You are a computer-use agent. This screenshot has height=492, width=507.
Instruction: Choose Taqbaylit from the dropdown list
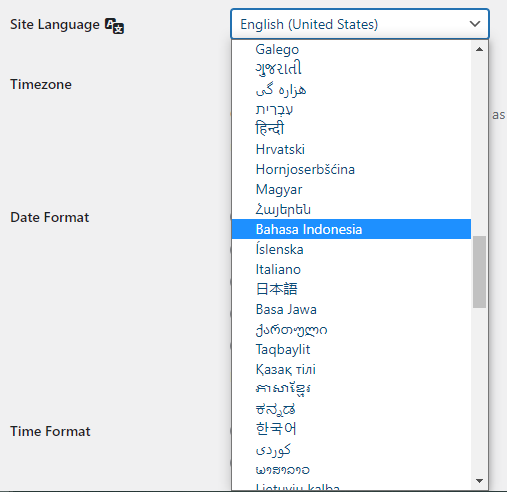tap(351, 349)
